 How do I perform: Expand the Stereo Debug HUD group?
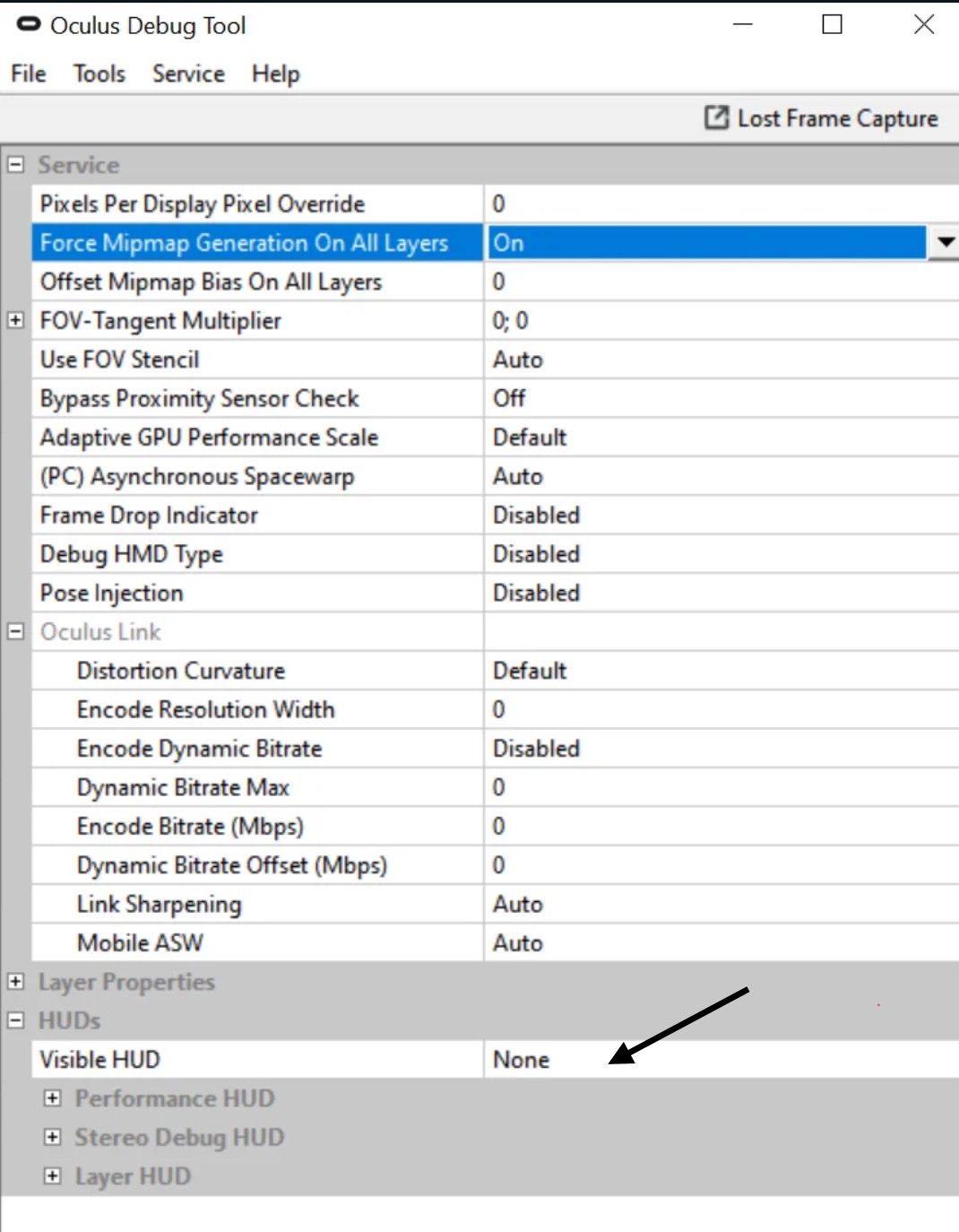click(x=53, y=1137)
